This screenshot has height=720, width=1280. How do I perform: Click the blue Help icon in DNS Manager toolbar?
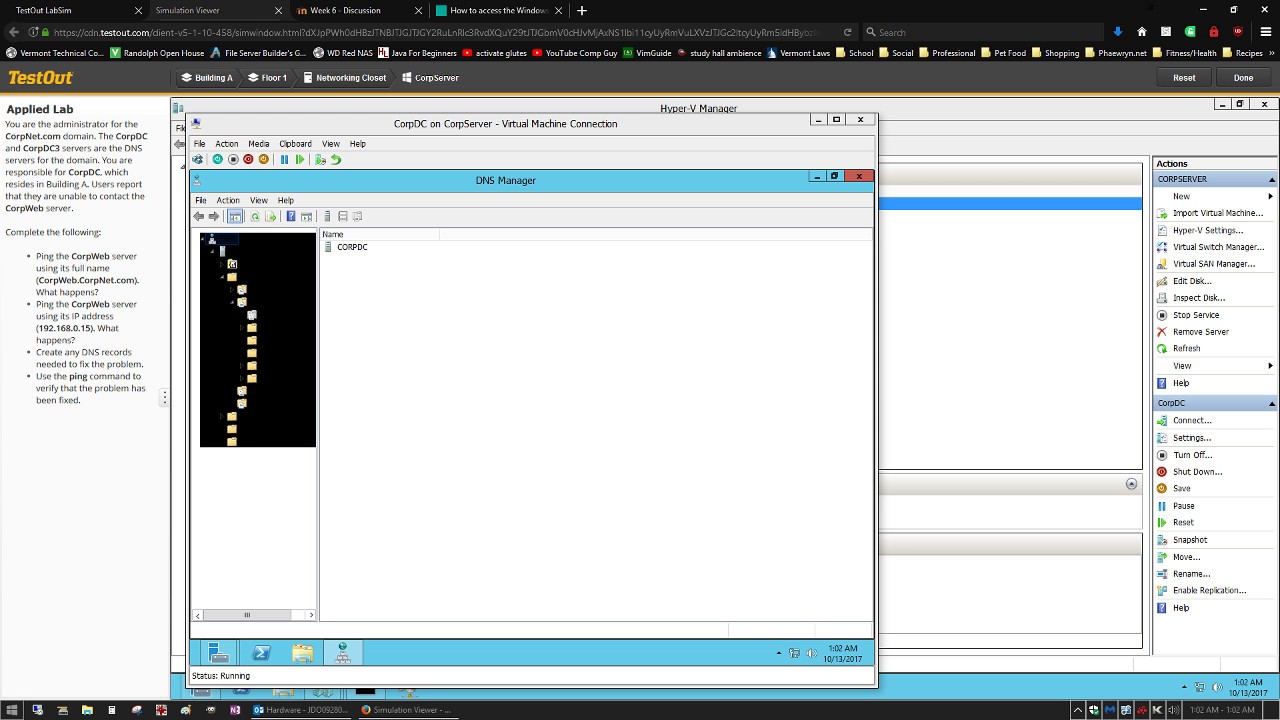tap(291, 216)
